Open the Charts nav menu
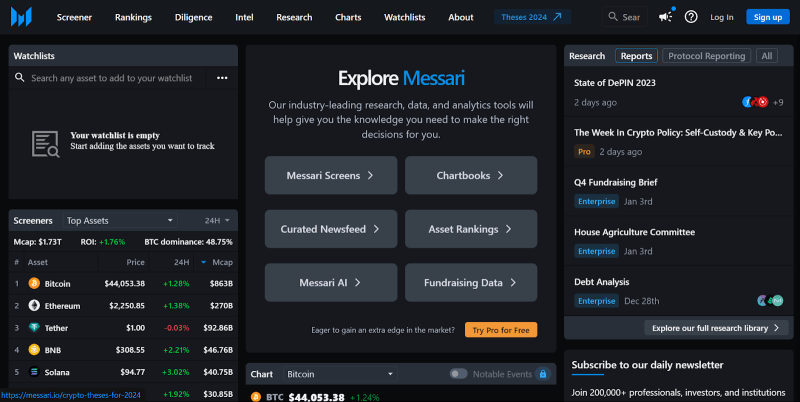 (348, 17)
